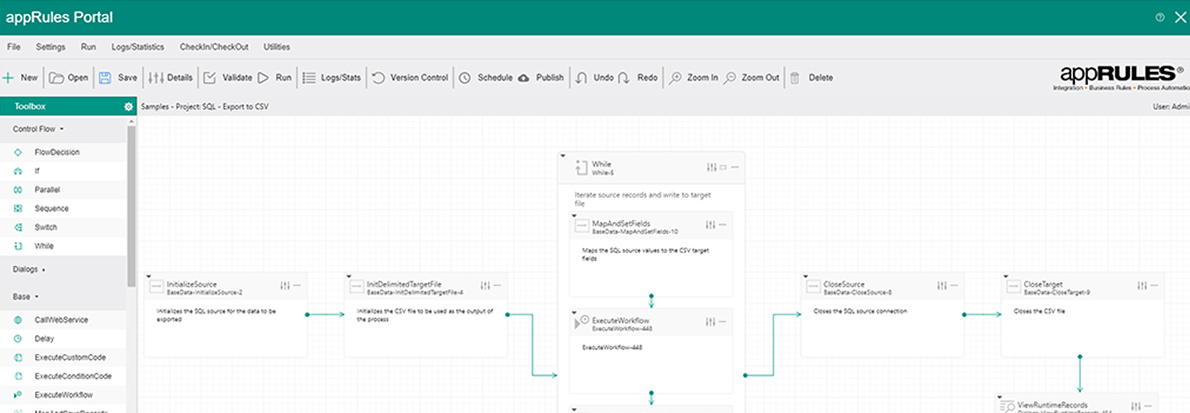
Task: Minimize the CloseTarget node with dash button
Action: pyautogui.click(x=1154, y=285)
